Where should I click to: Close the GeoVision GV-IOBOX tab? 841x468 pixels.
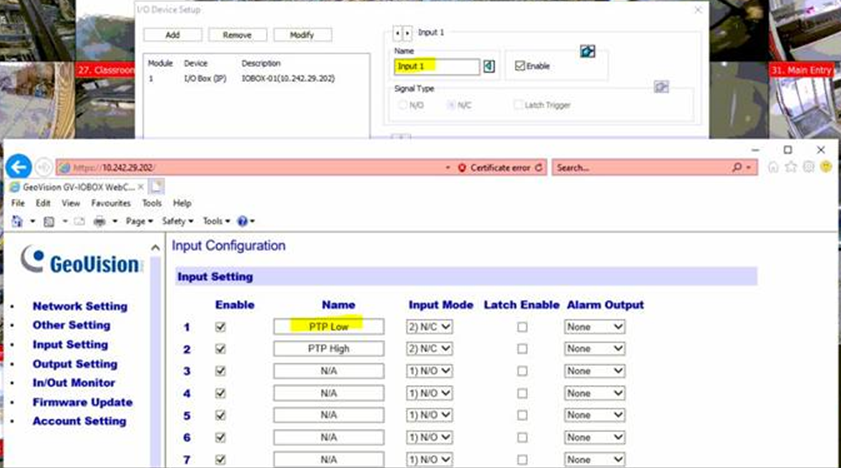click(x=141, y=187)
